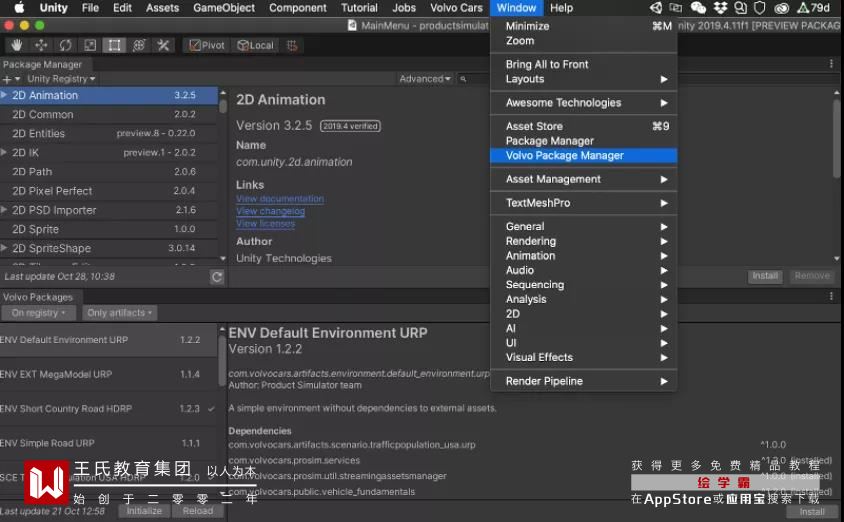Click the Creative Cloud menu bar icon

(x=781, y=8)
